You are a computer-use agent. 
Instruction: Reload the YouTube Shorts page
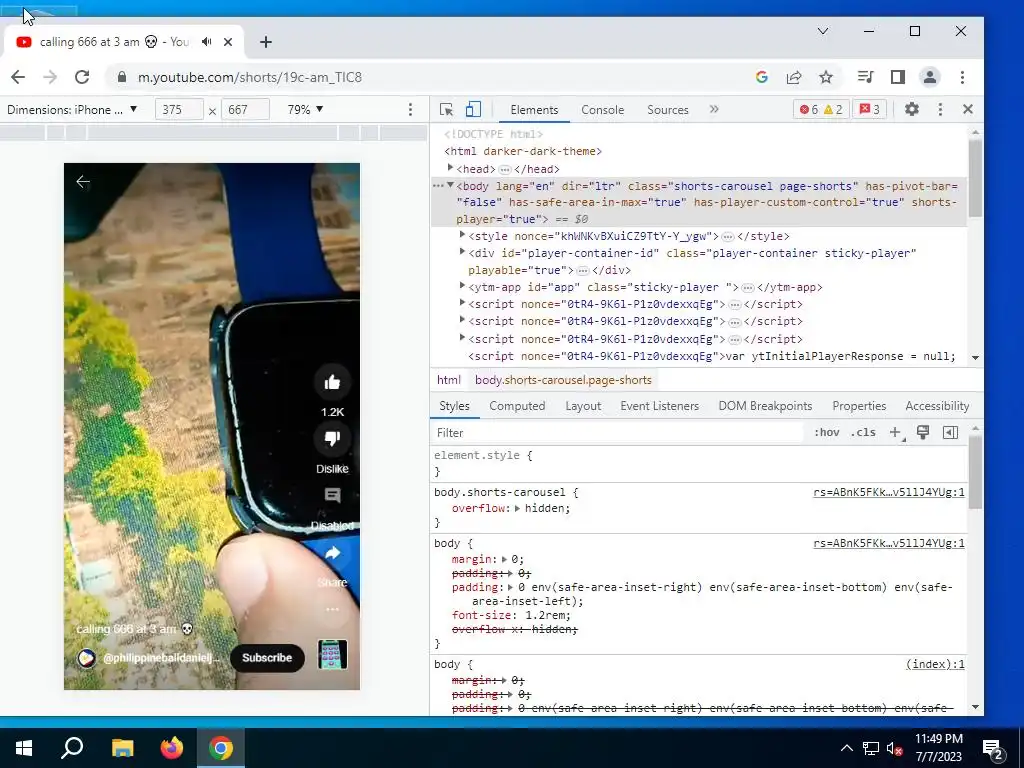click(82, 77)
